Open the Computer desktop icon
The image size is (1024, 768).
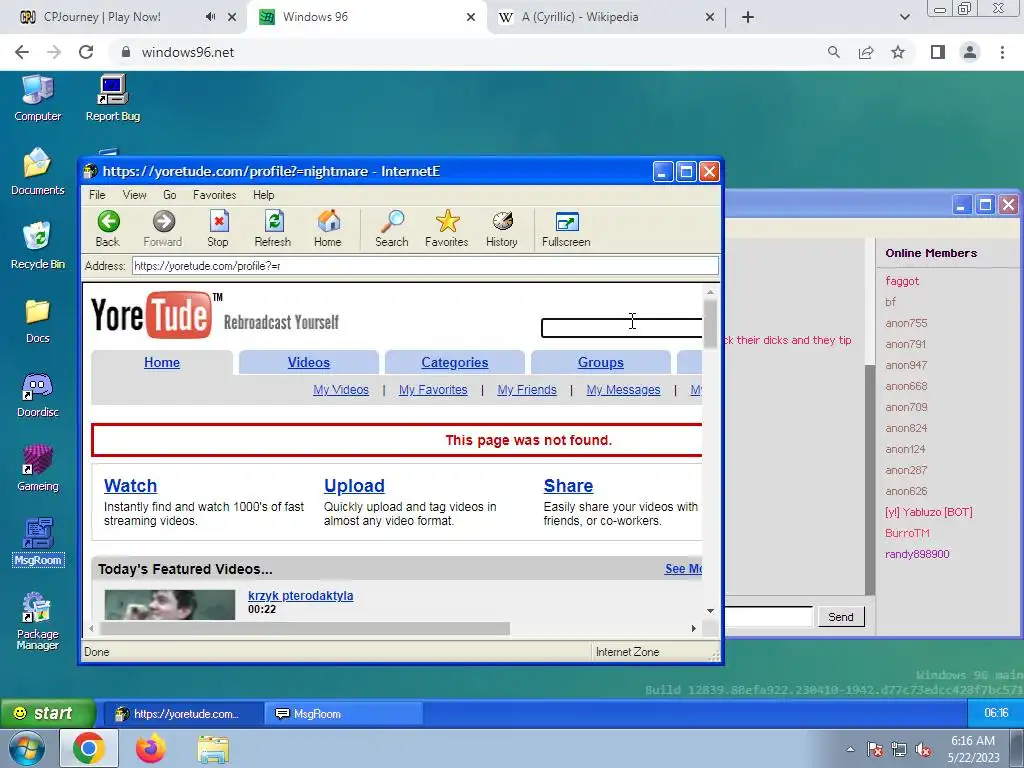(38, 98)
